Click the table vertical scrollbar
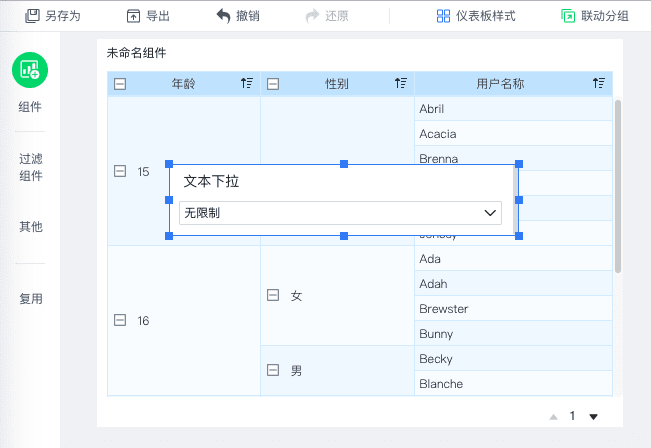Viewport: 651px width, 448px height. [x=617, y=186]
